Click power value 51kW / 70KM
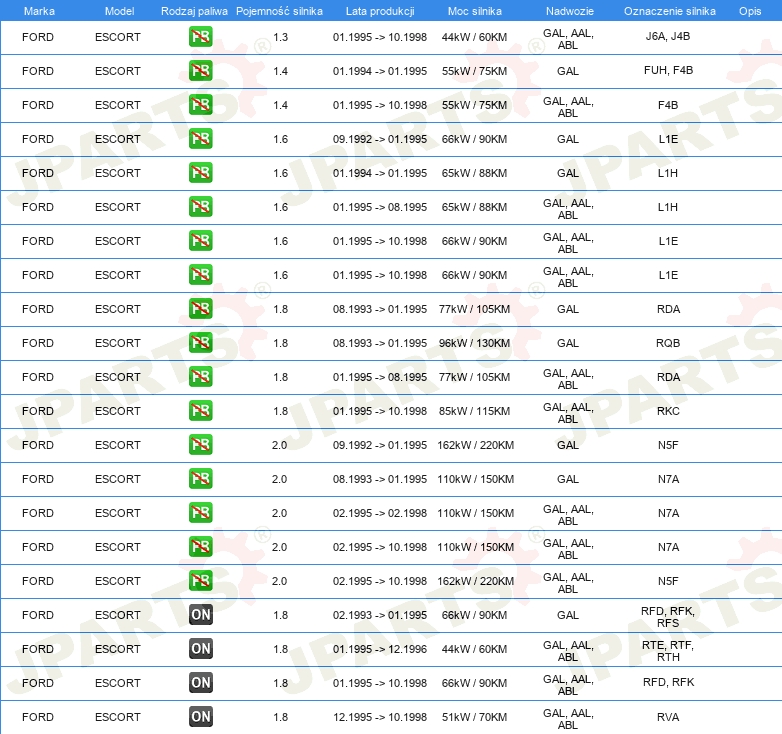This screenshot has width=782, height=734. (474, 717)
